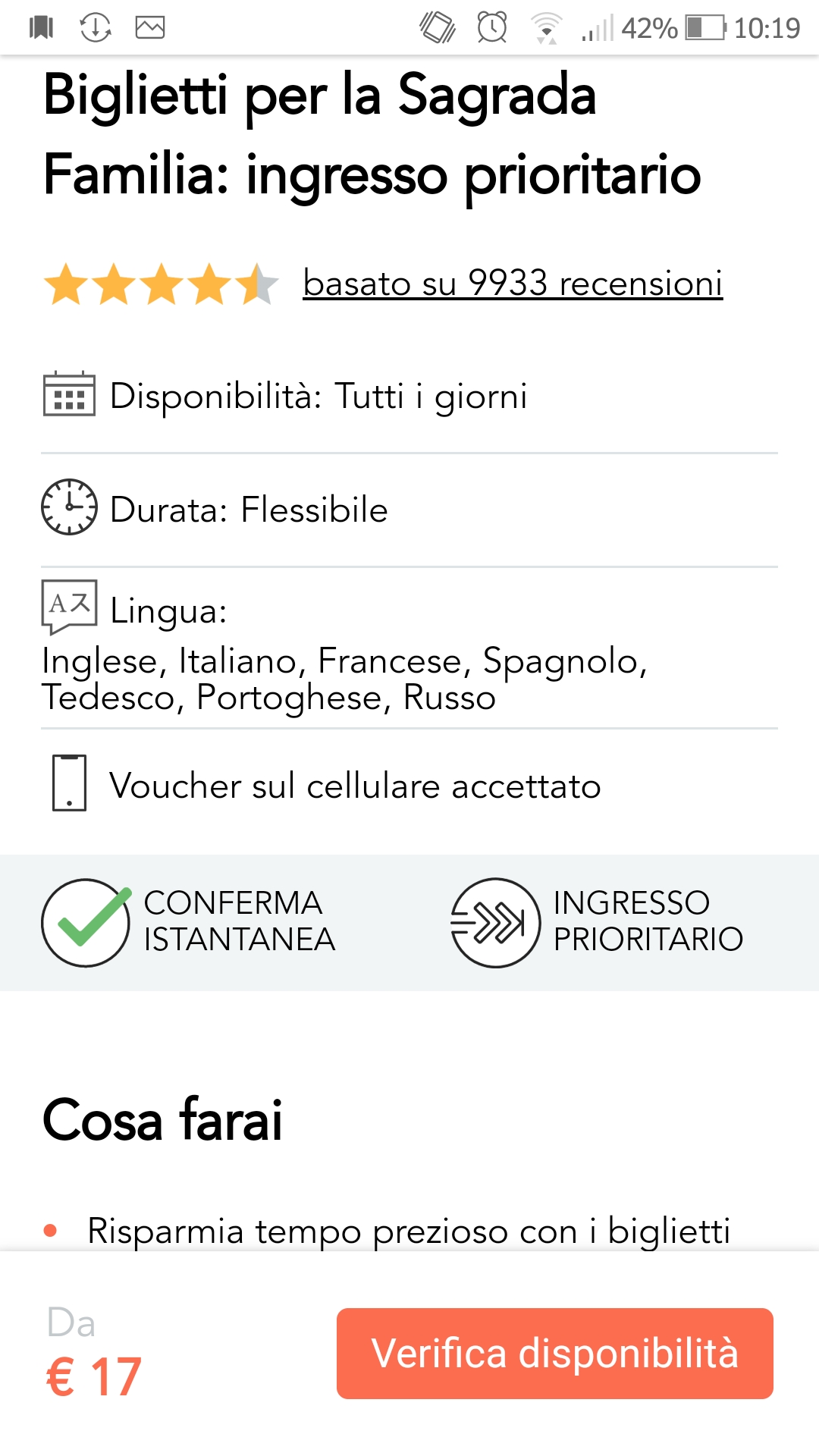This screenshot has width=819, height=1456.
Task: Tap the 'Disponibilità: Tutti i giorni' row
Action: tap(318, 396)
